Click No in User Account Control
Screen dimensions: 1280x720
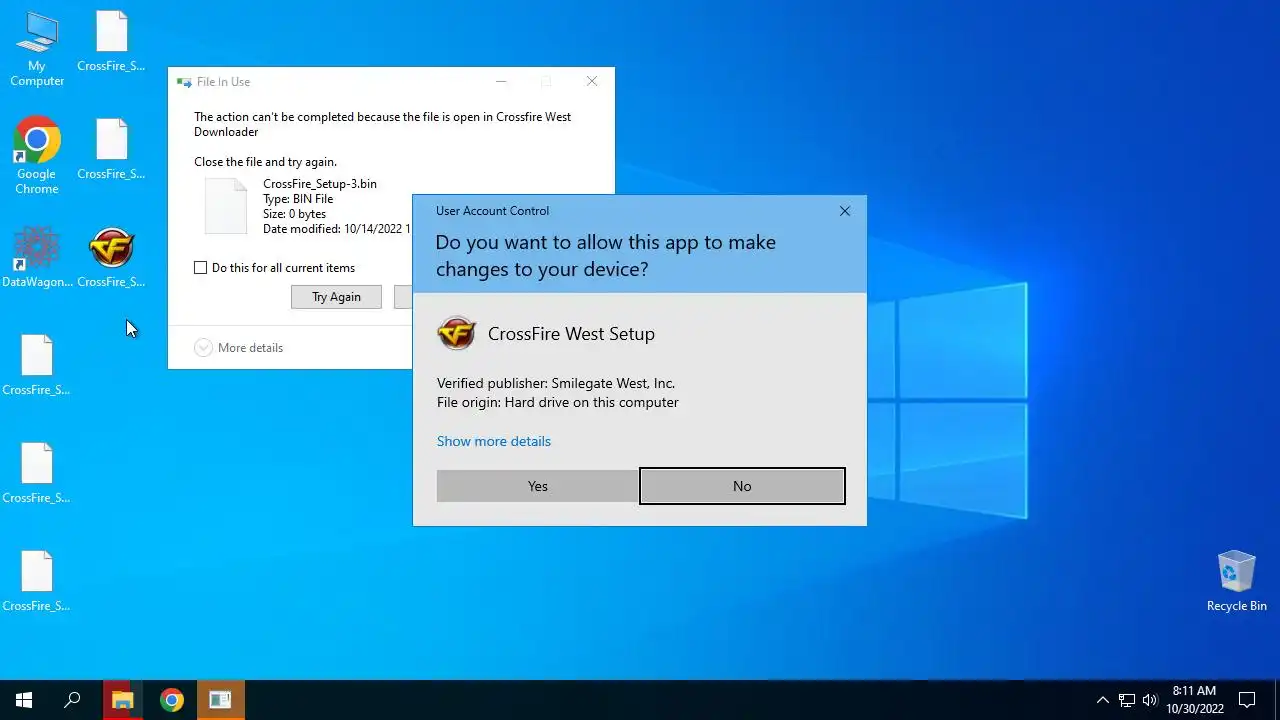[742, 486]
